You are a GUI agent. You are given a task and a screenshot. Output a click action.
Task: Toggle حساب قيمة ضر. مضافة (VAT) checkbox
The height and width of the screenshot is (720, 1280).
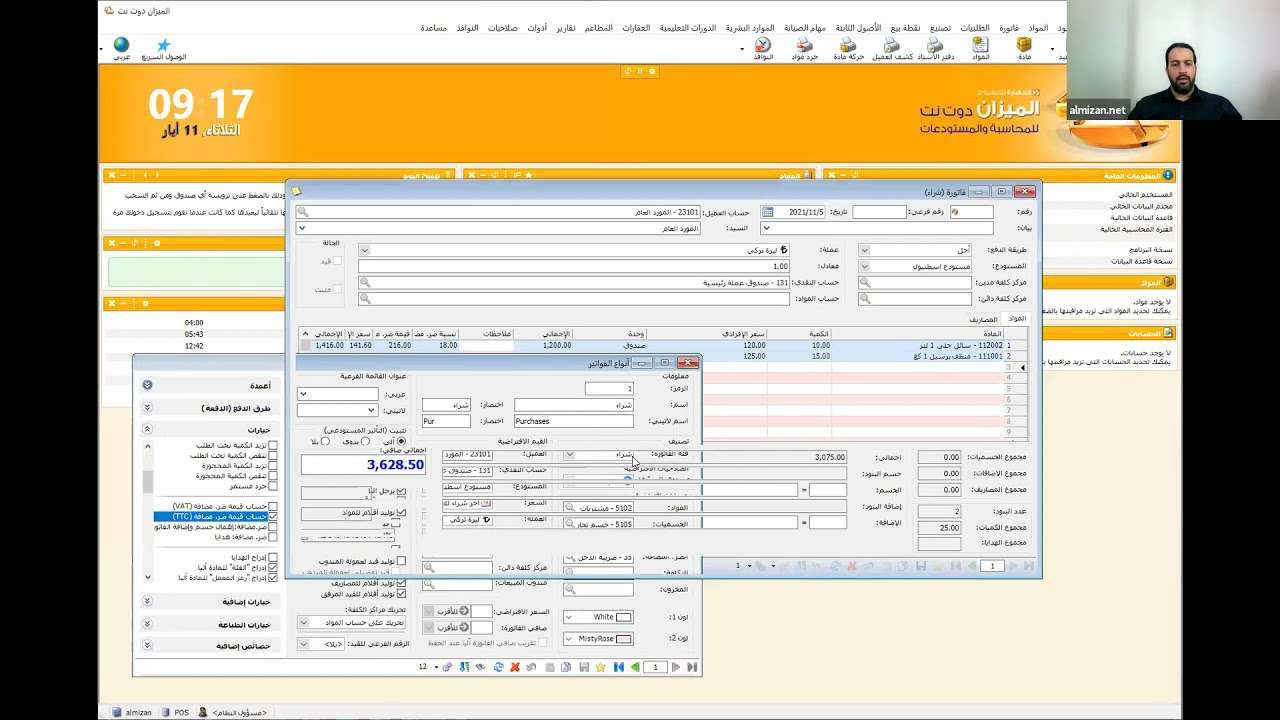272,507
